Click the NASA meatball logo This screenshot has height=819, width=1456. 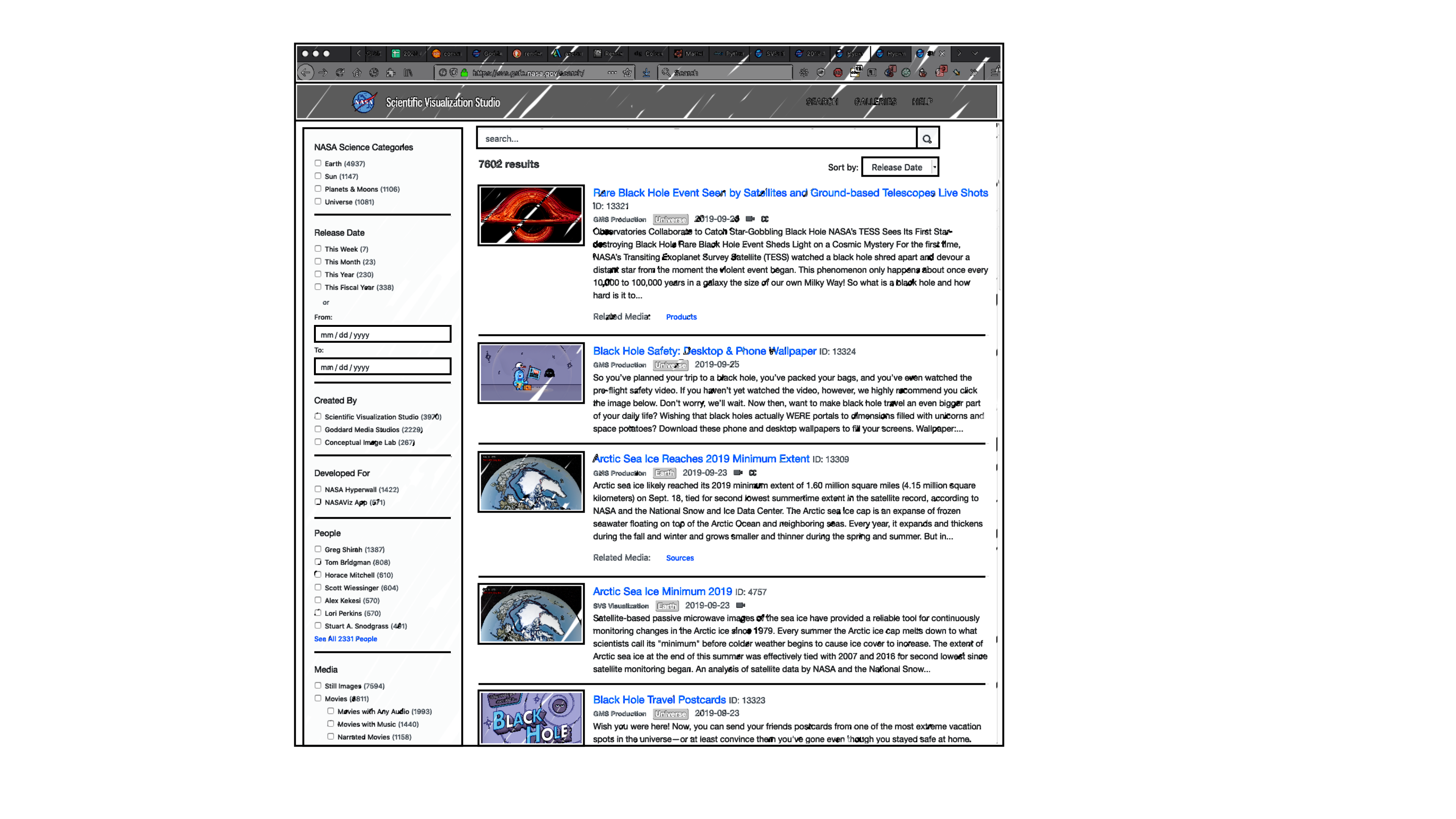coord(364,102)
